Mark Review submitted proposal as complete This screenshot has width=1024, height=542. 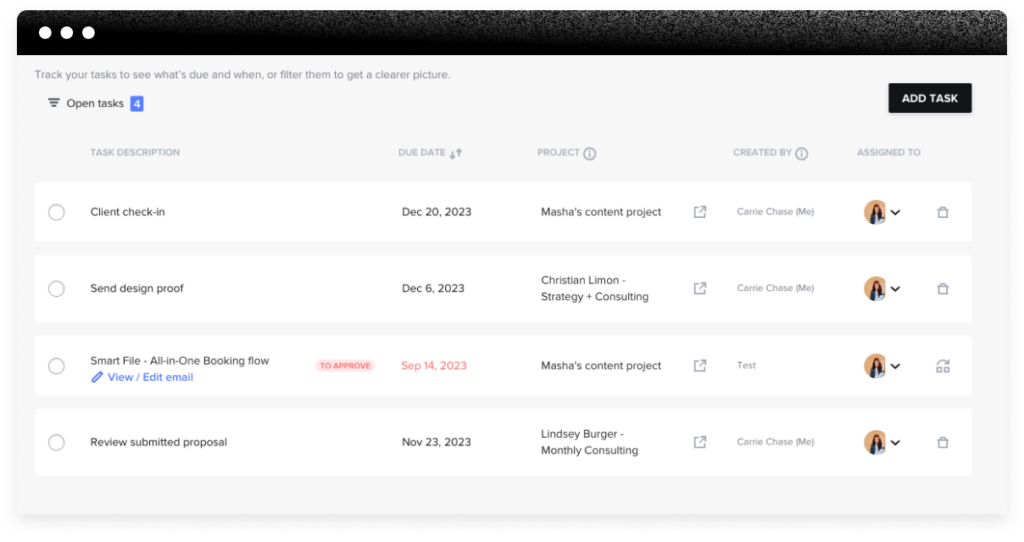[56, 442]
